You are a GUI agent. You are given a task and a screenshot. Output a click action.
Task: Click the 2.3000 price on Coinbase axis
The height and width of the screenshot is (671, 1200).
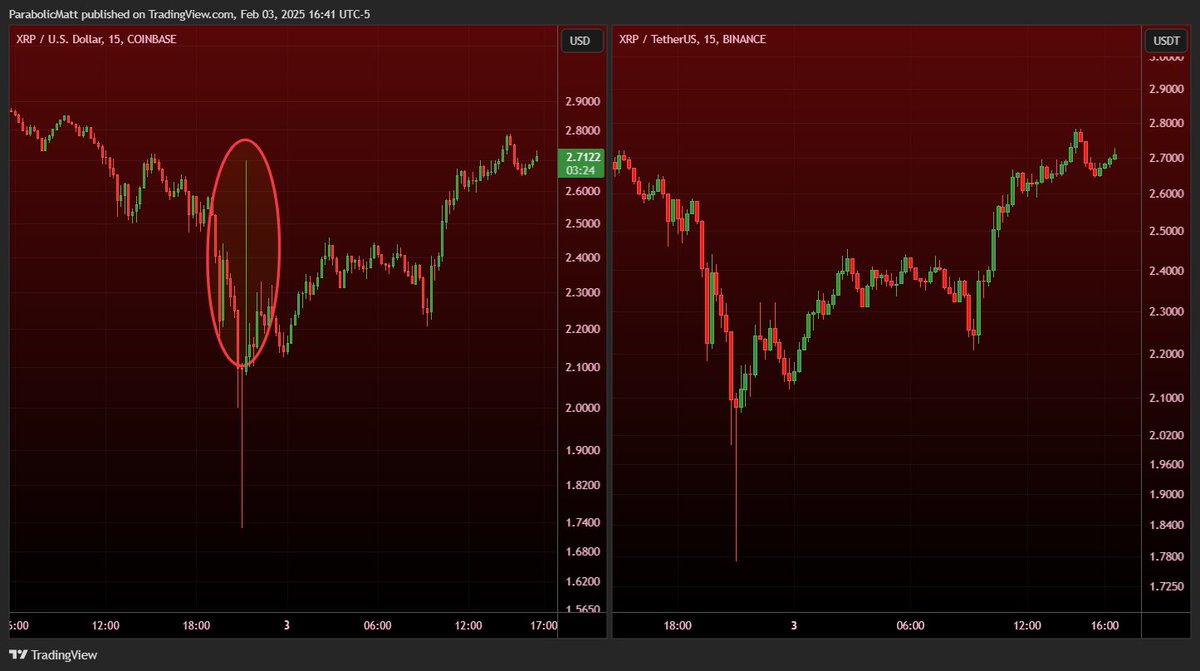click(583, 293)
